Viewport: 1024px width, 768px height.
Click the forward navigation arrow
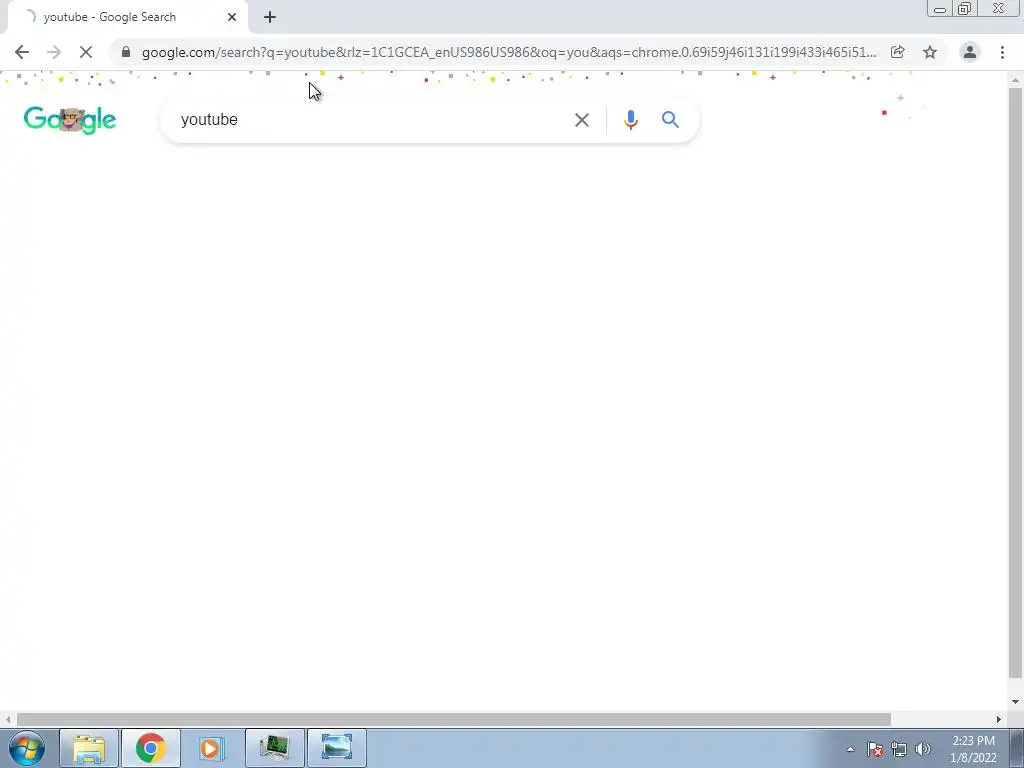(54, 52)
